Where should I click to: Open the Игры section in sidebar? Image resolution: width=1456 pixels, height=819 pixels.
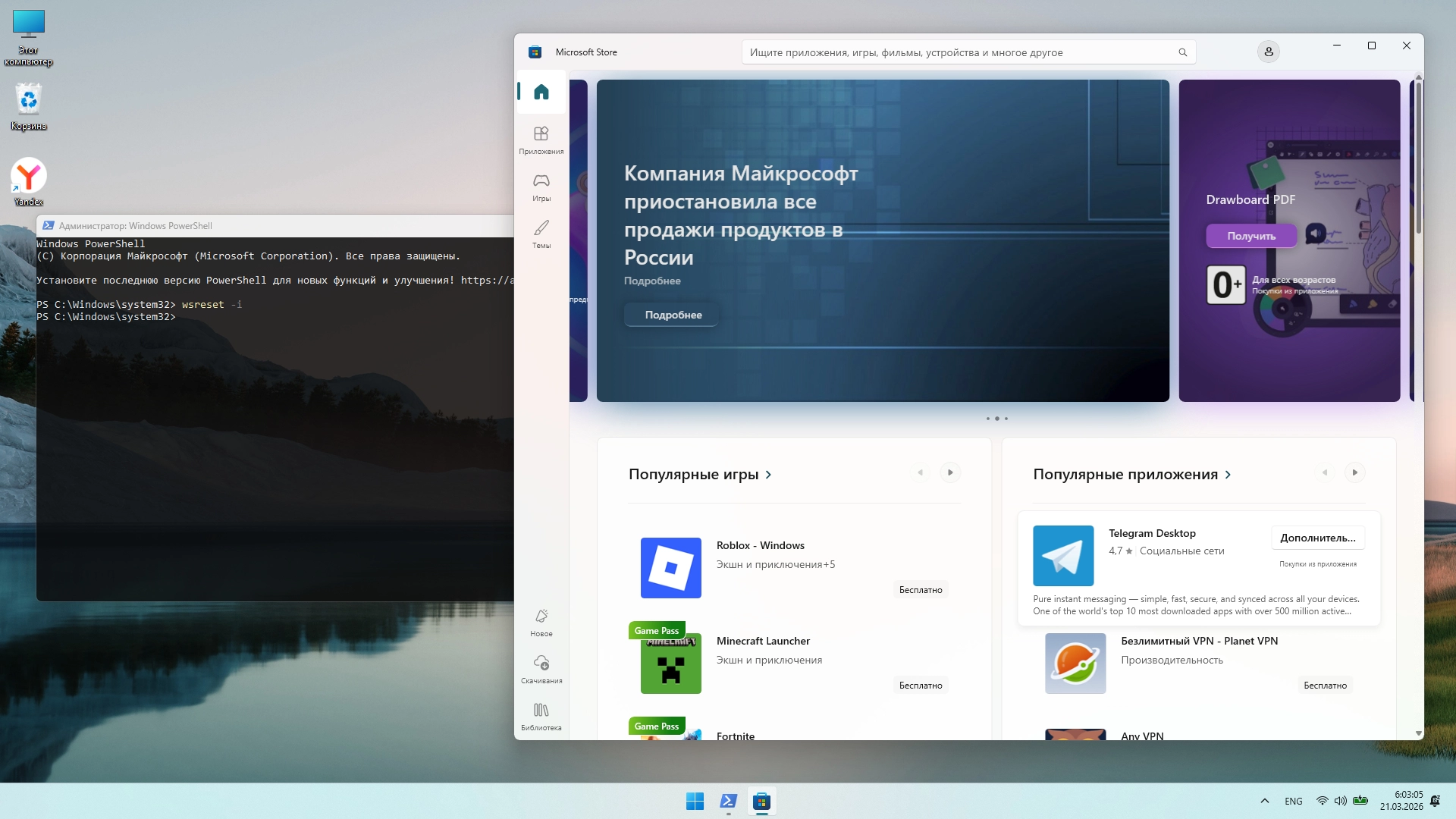coord(541,187)
